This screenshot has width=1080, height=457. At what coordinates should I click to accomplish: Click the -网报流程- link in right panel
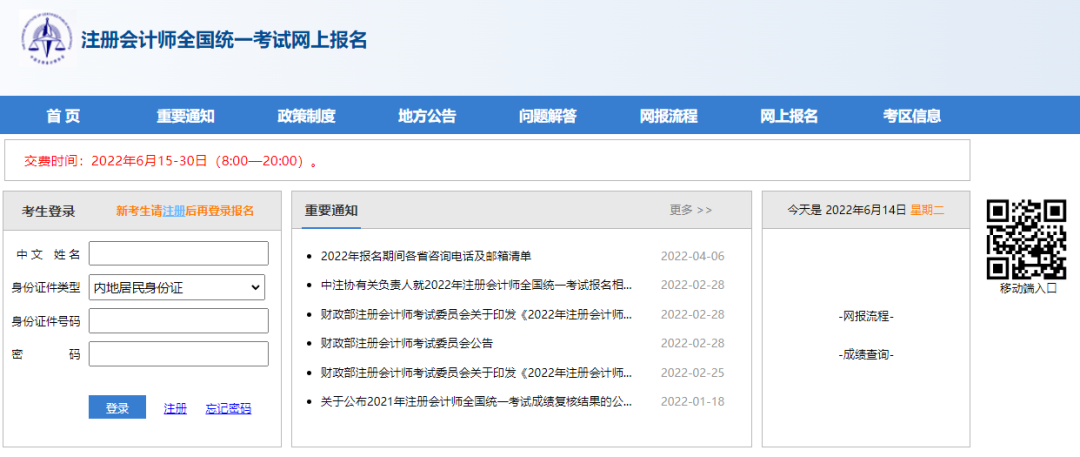click(866, 316)
